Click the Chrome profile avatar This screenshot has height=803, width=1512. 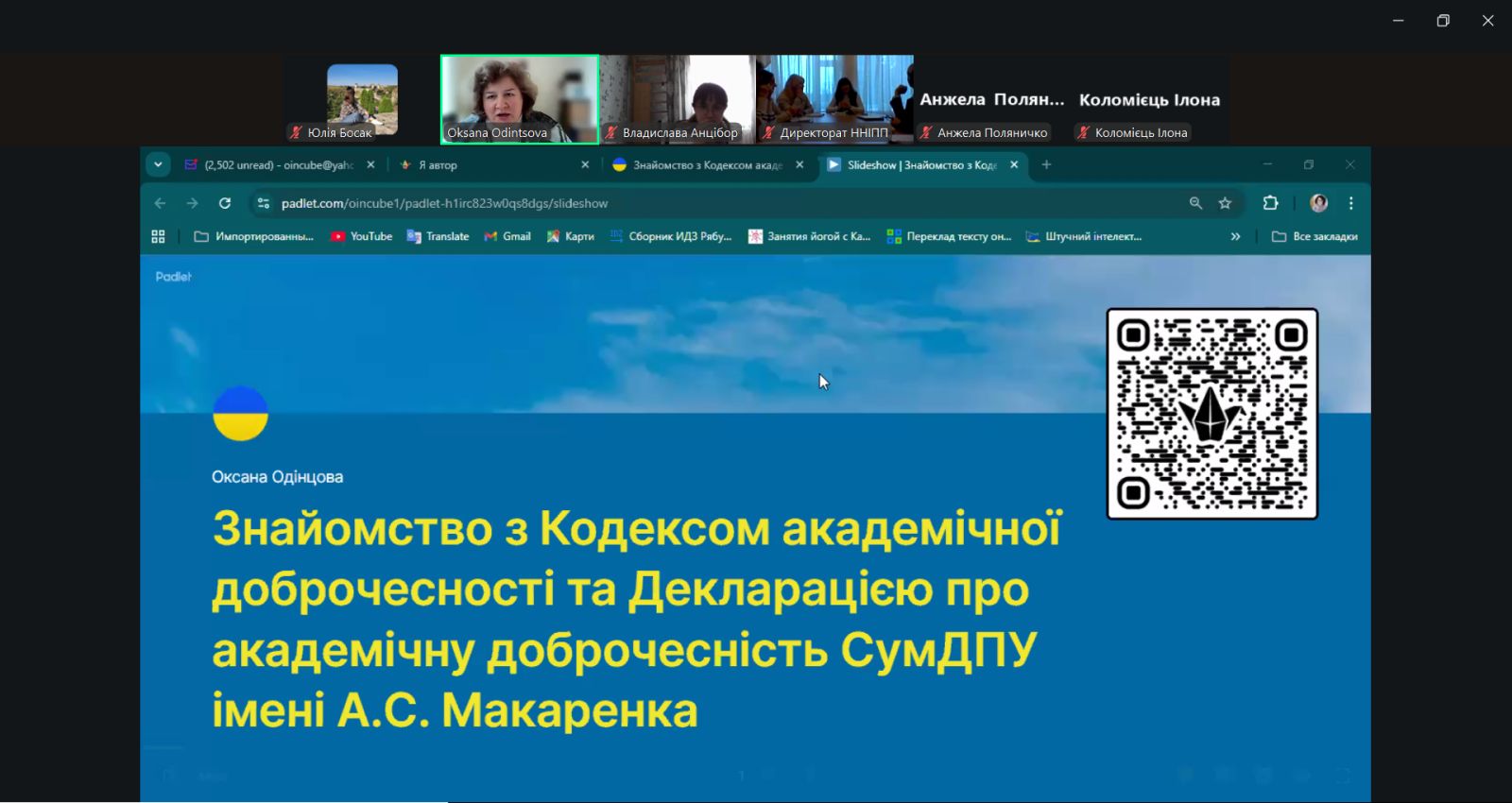[x=1318, y=203]
